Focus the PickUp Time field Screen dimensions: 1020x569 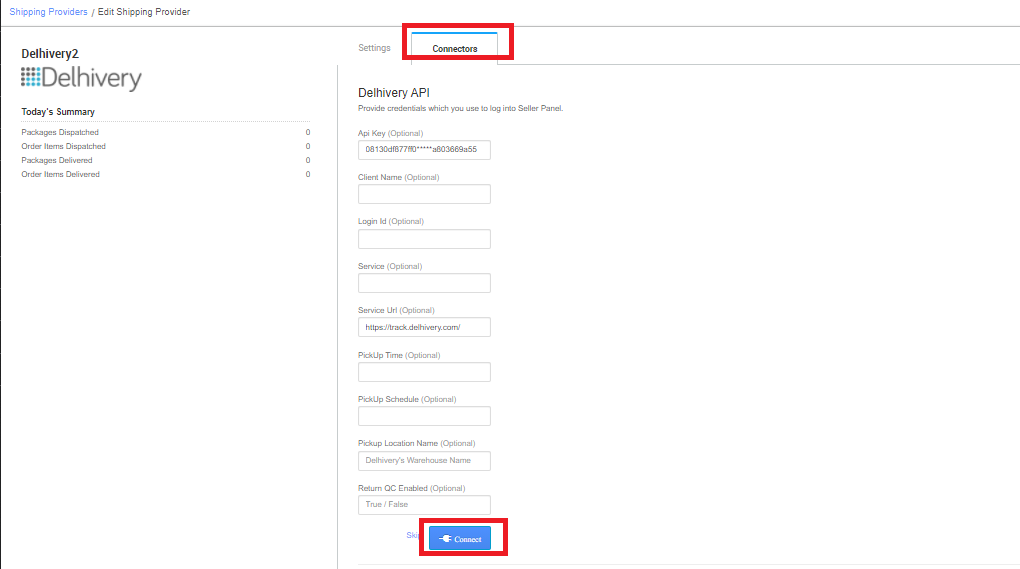point(424,372)
